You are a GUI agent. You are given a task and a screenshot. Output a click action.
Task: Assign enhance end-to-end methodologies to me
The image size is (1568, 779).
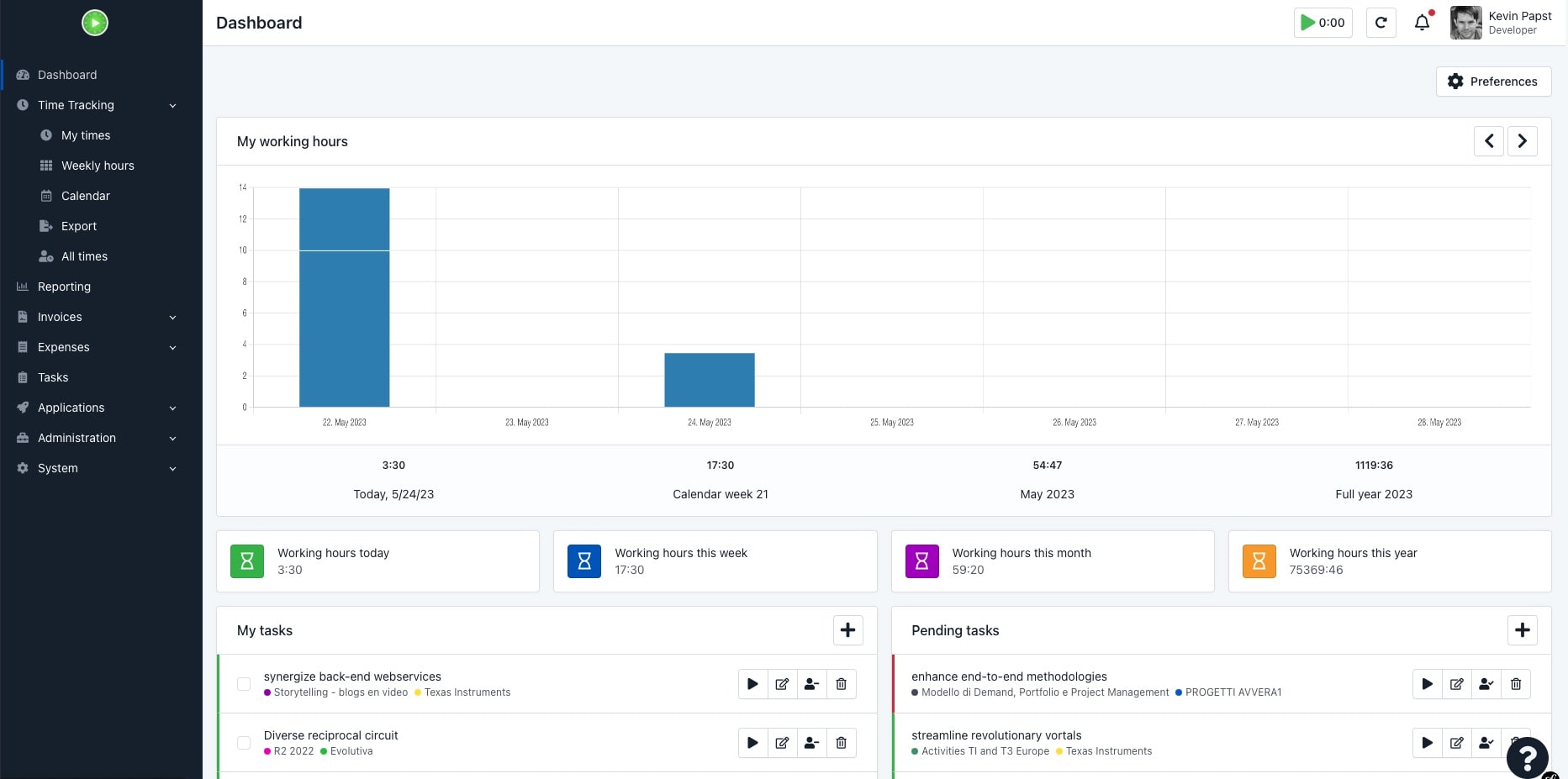click(1486, 684)
